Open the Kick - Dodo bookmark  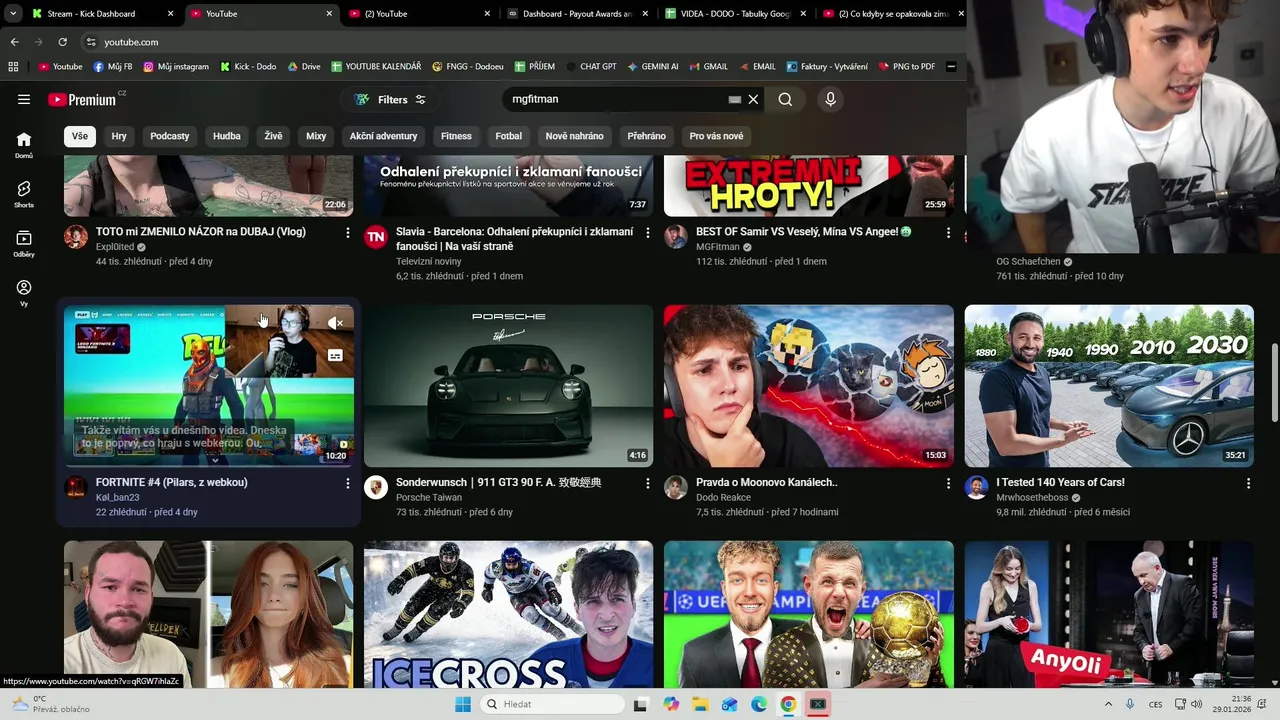(248, 67)
